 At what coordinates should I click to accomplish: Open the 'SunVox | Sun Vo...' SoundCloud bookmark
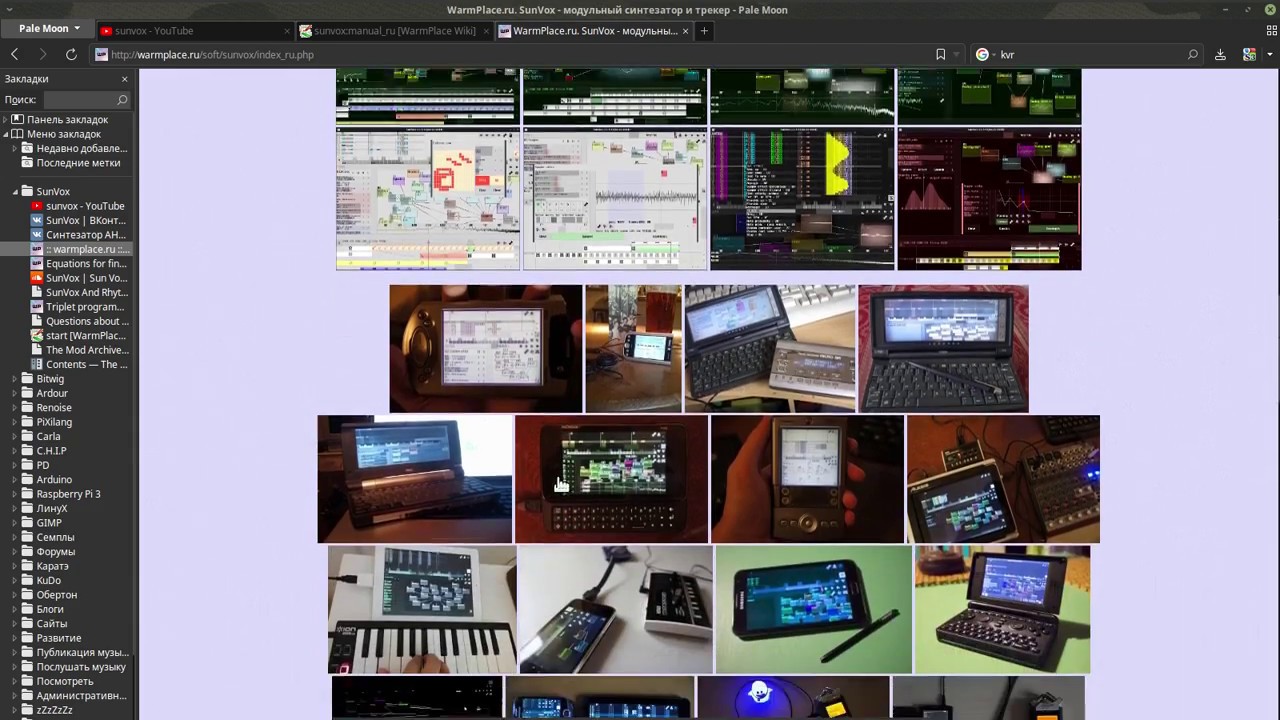point(78,278)
